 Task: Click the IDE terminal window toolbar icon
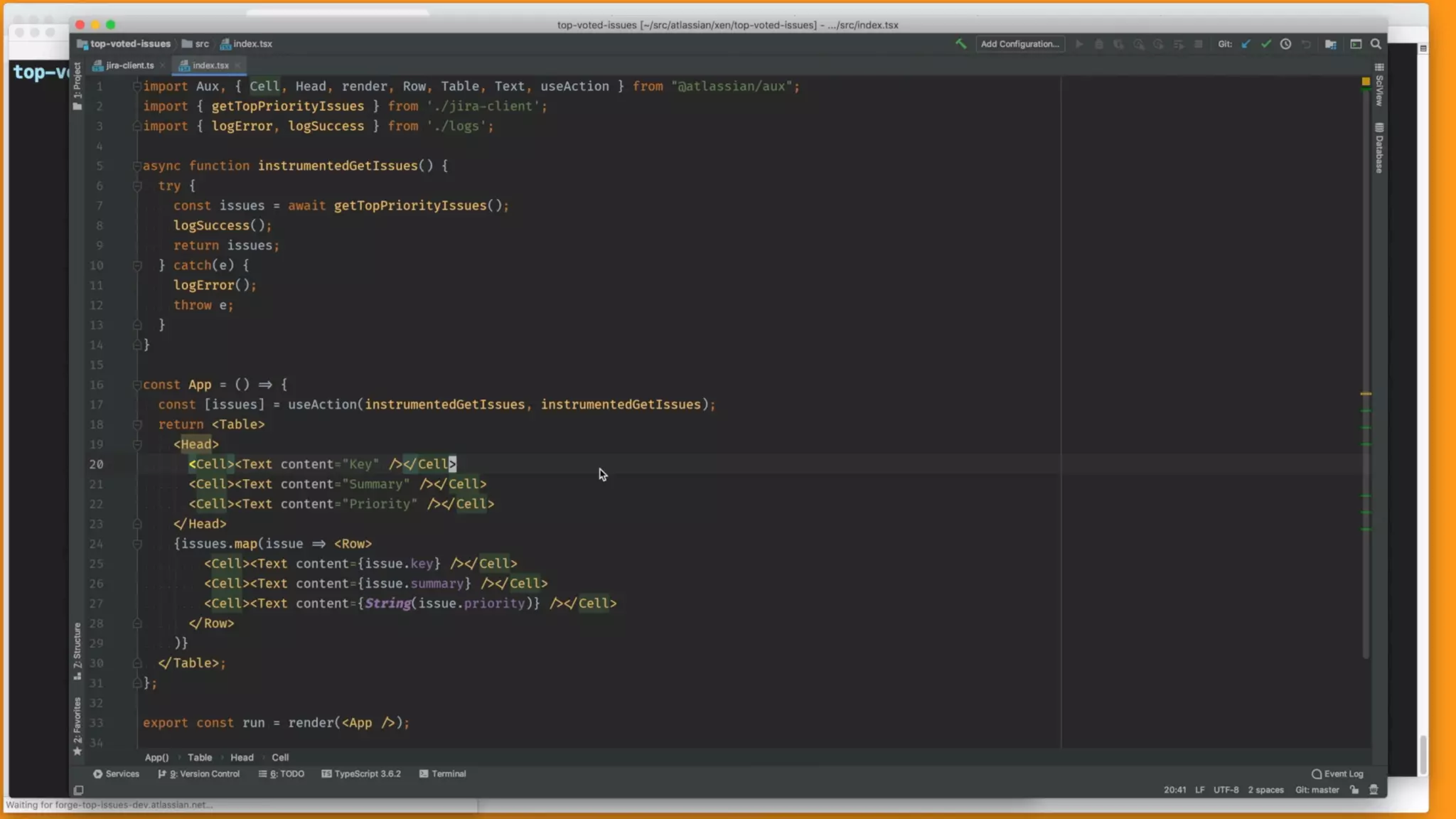pyautogui.click(x=1356, y=44)
